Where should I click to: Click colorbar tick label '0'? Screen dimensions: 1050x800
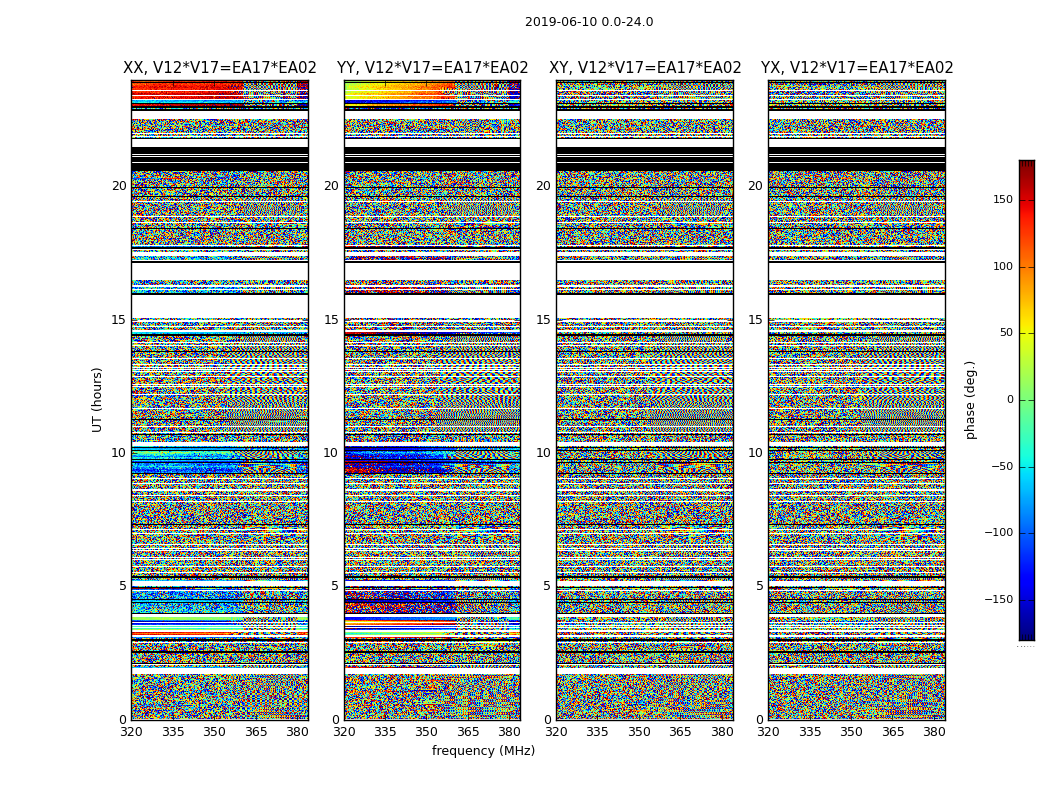[x=1010, y=400]
